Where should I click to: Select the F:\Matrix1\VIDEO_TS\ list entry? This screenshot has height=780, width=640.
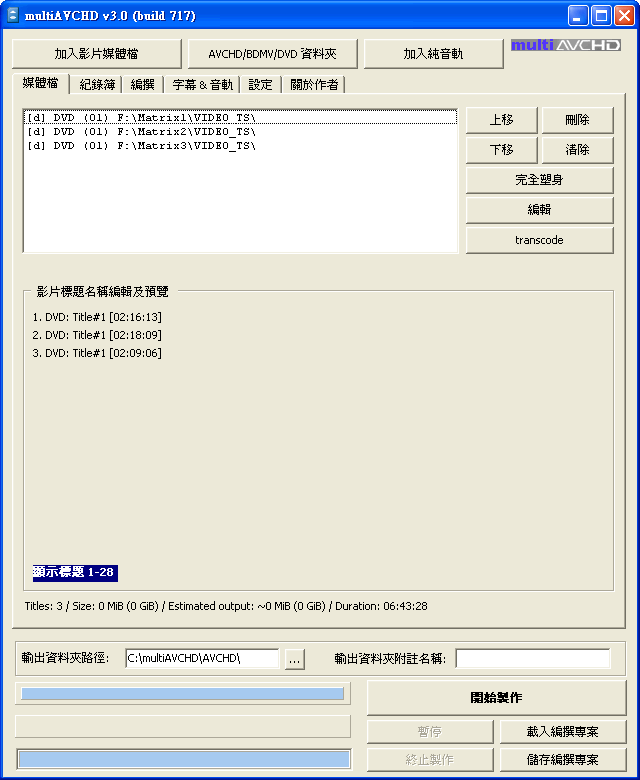[x=240, y=118]
